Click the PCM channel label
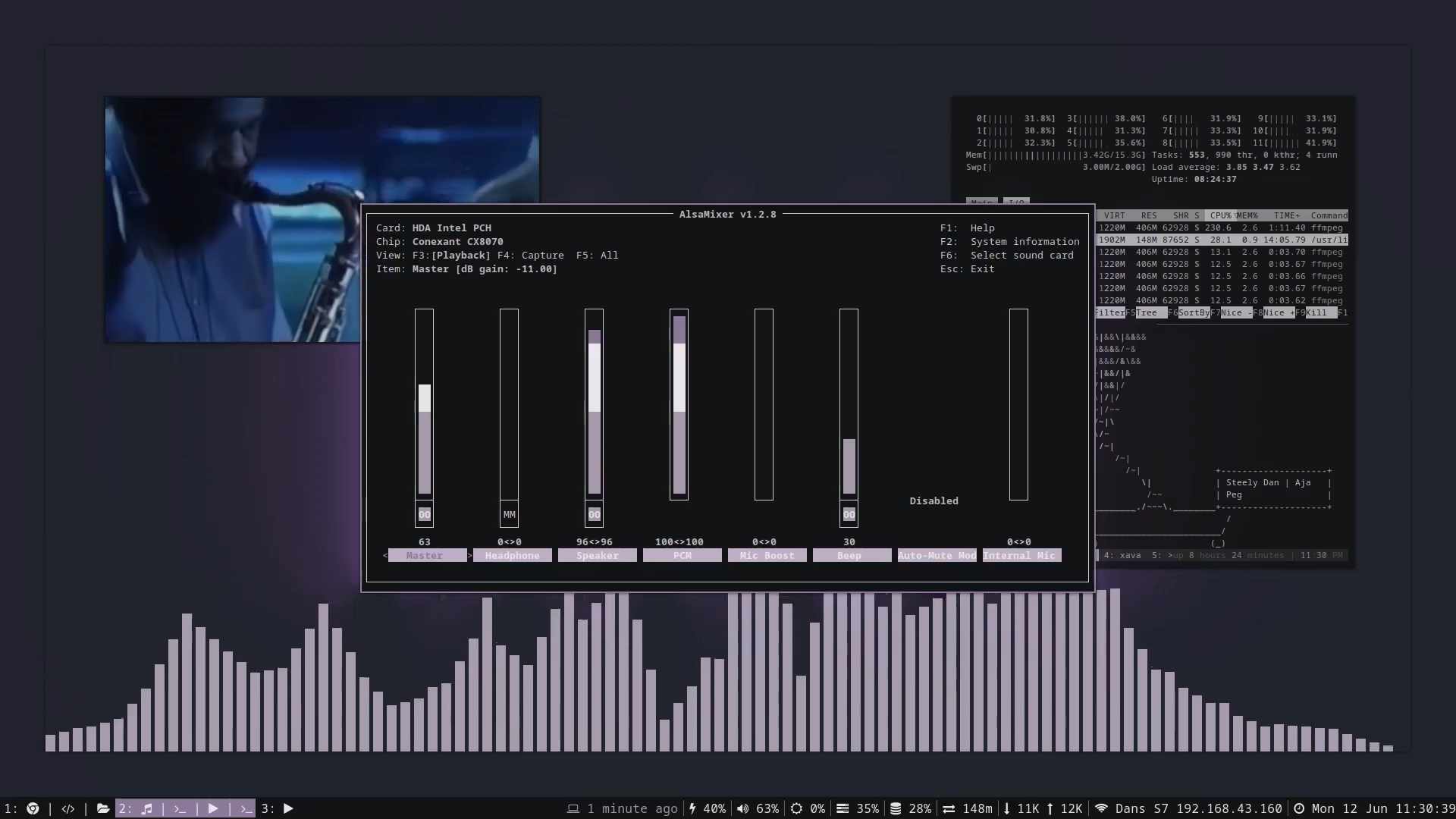 pyautogui.click(x=682, y=555)
